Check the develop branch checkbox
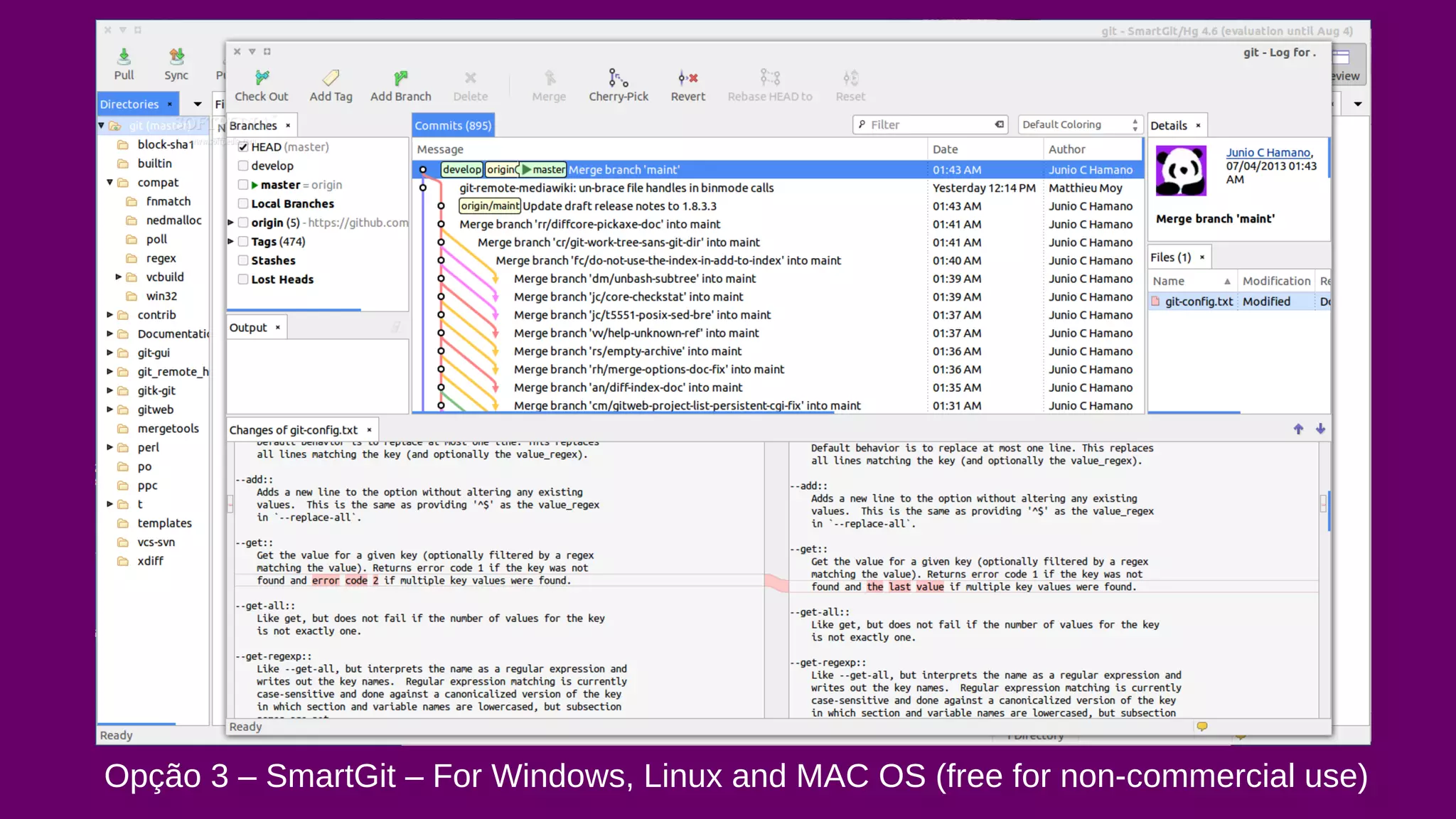The height and width of the screenshot is (819, 1456). [243, 166]
